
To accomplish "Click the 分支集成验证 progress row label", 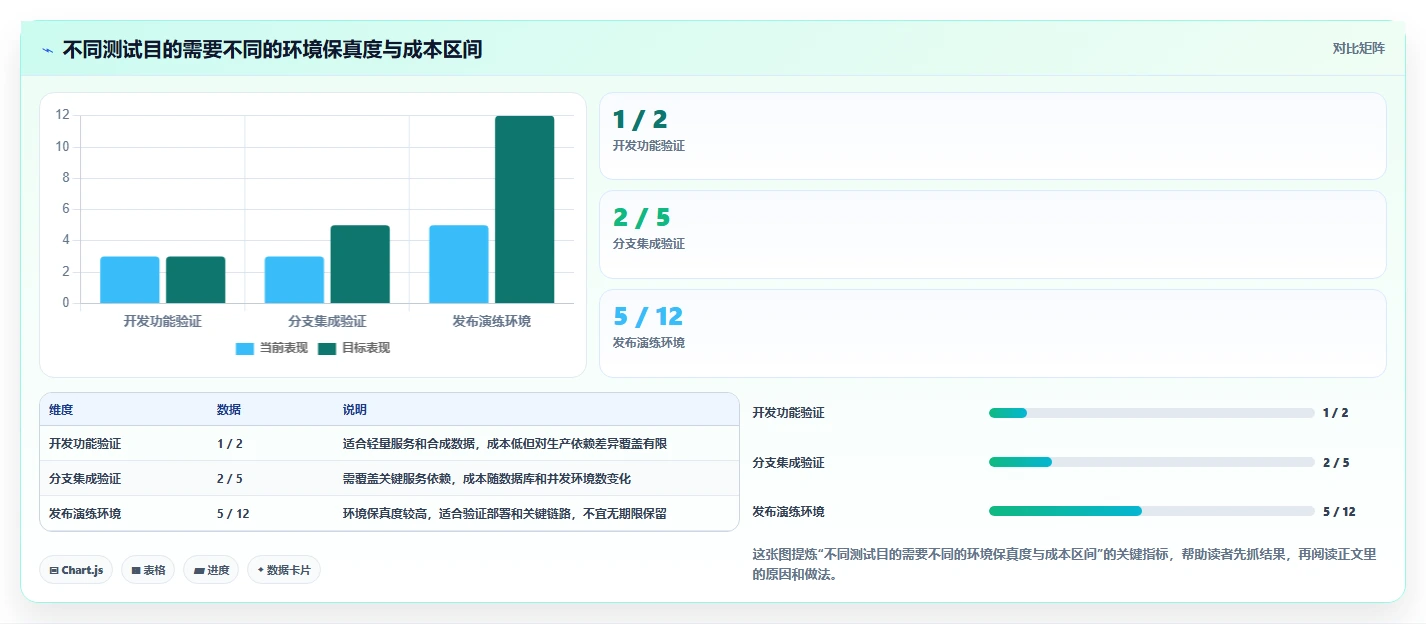I will click(x=788, y=462).
